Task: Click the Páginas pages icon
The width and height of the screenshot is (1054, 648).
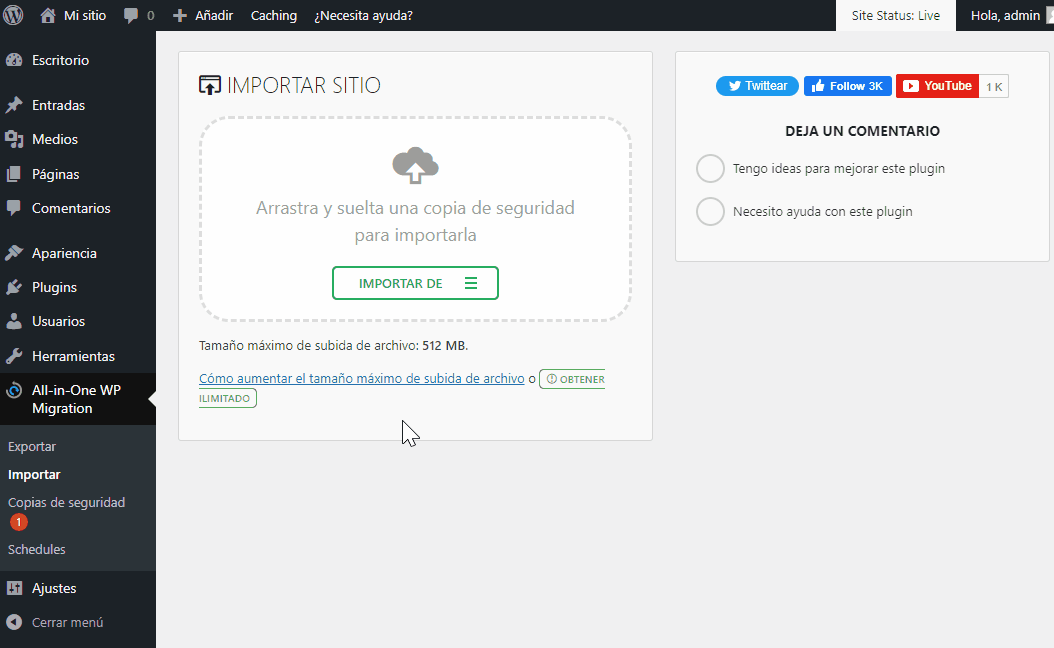Action: point(14,174)
